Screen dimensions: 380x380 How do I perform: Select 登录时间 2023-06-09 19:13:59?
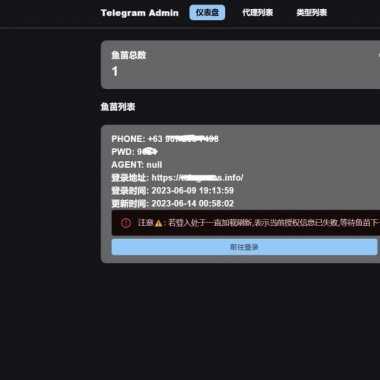click(173, 191)
